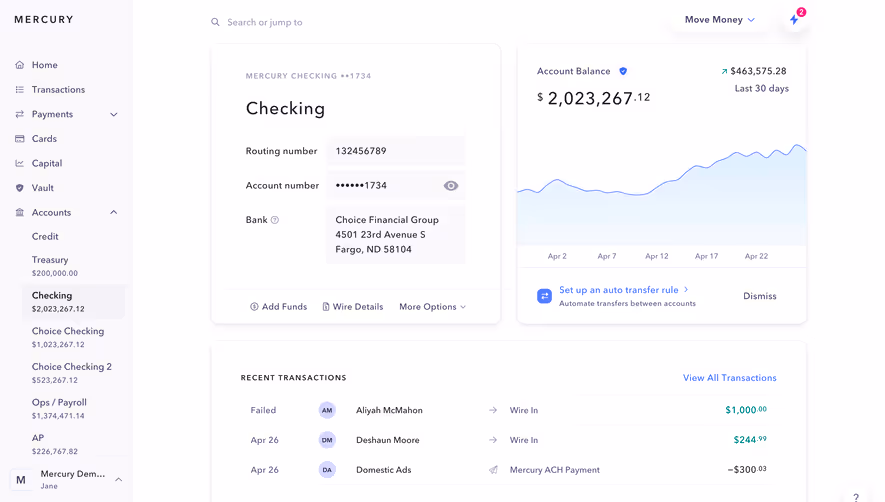Click the Payments arrows icon
Viewport: 885px width, 502px height.
point(20,114)
